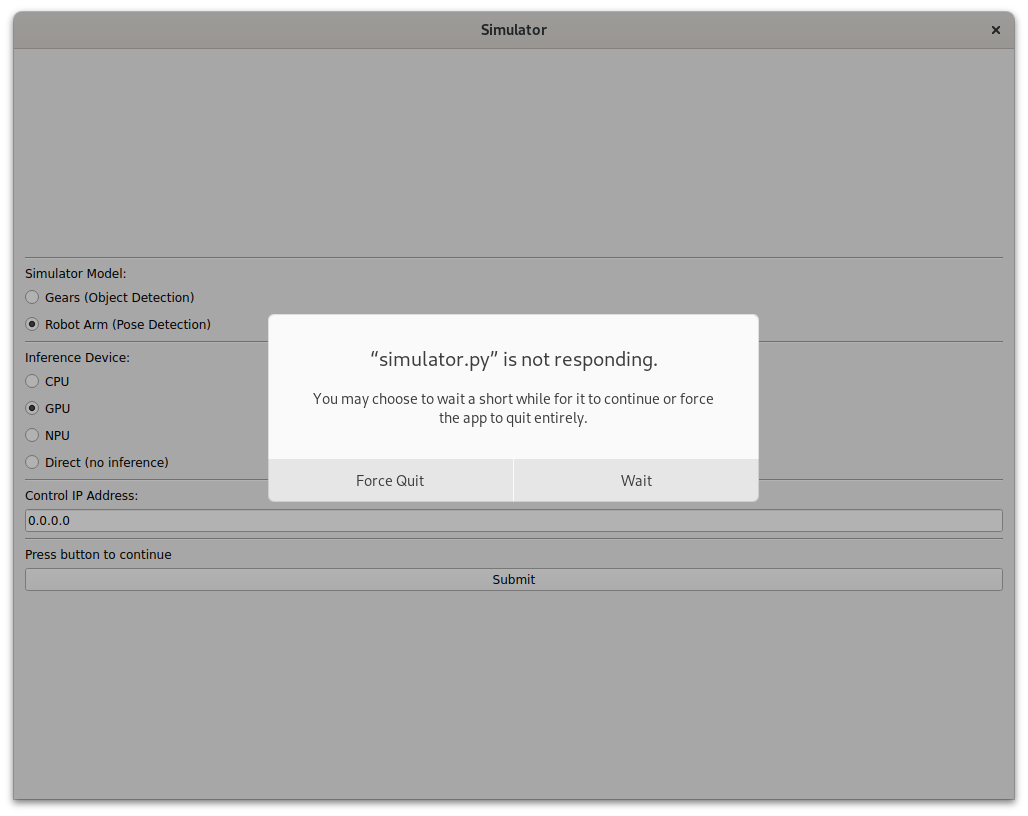Select Gears (Object Detection) radio option
This screenshot has width=1028, height=816.
tap(33, 297)
